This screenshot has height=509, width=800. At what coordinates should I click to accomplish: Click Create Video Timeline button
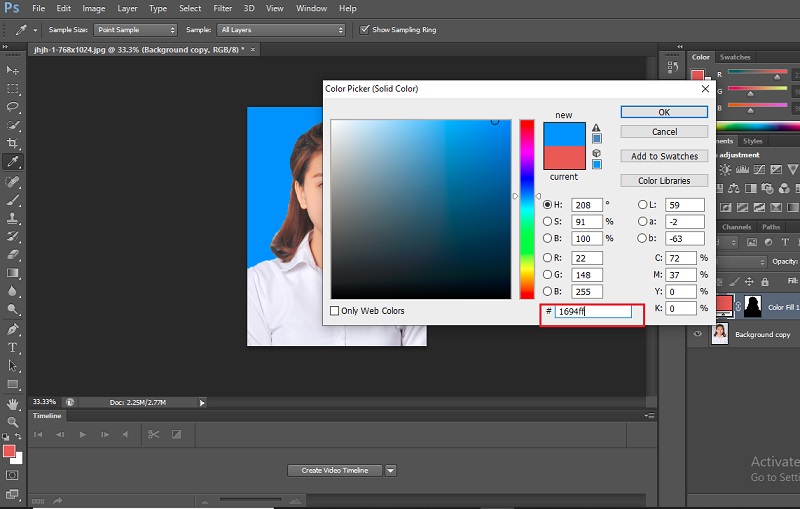point(335,470)
